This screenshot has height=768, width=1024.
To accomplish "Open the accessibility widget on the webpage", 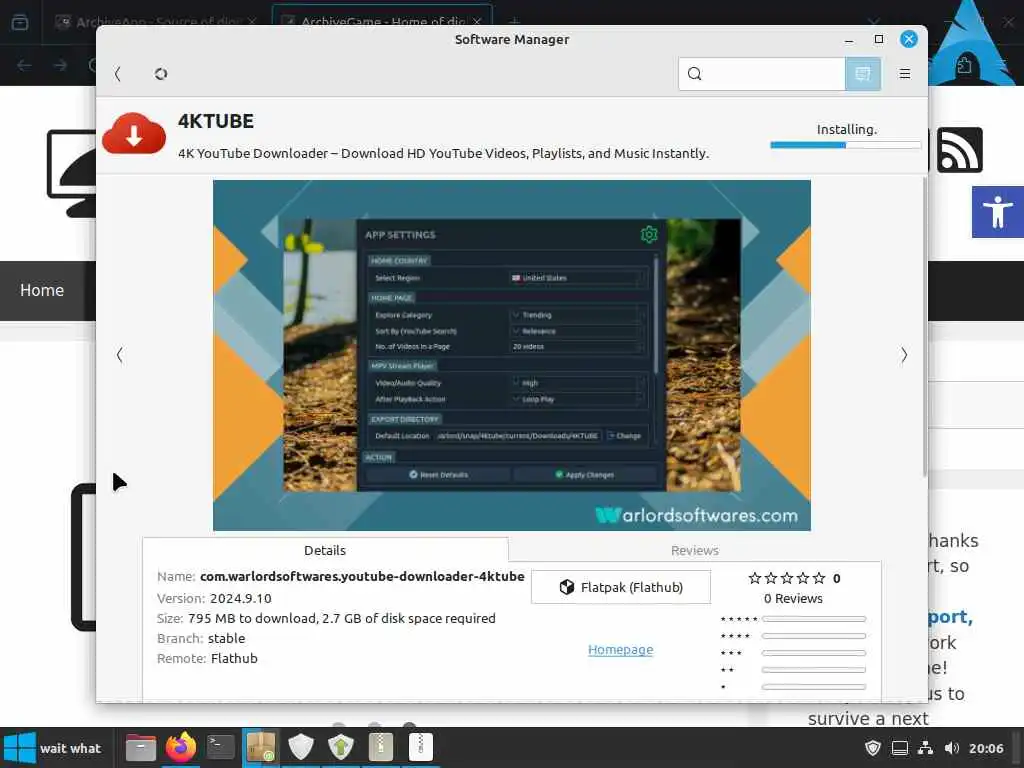I will (x=997, y=212).
